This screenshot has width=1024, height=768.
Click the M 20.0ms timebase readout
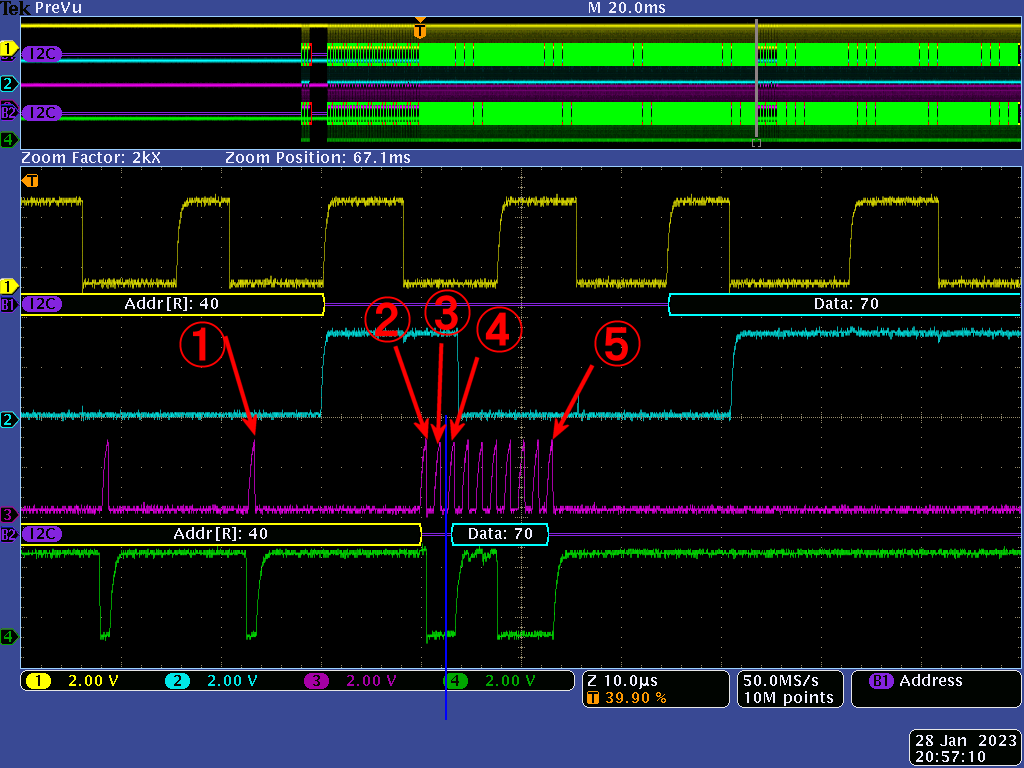pyautogui.click(x=627, y=8)
